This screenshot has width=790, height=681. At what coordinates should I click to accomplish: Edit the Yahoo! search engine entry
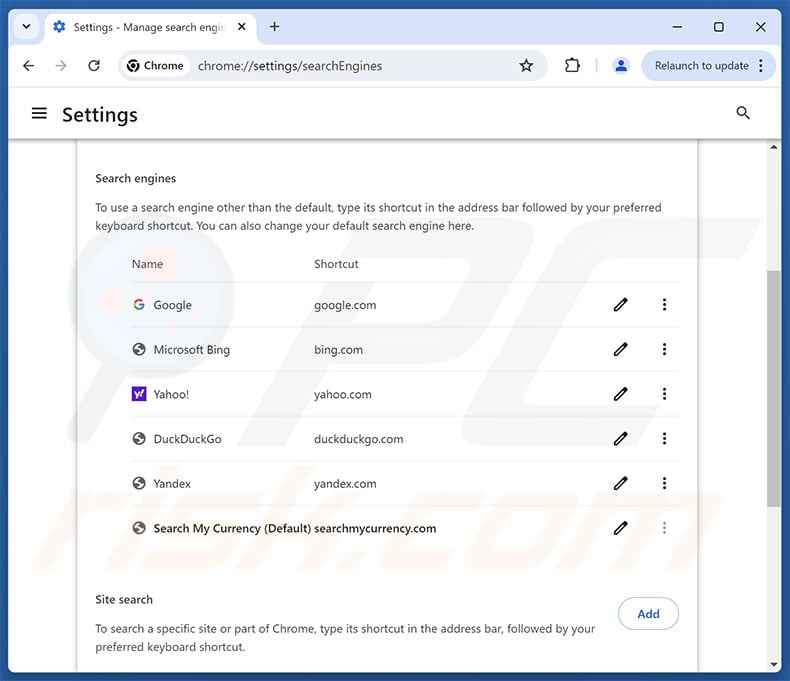pos(620,394)
